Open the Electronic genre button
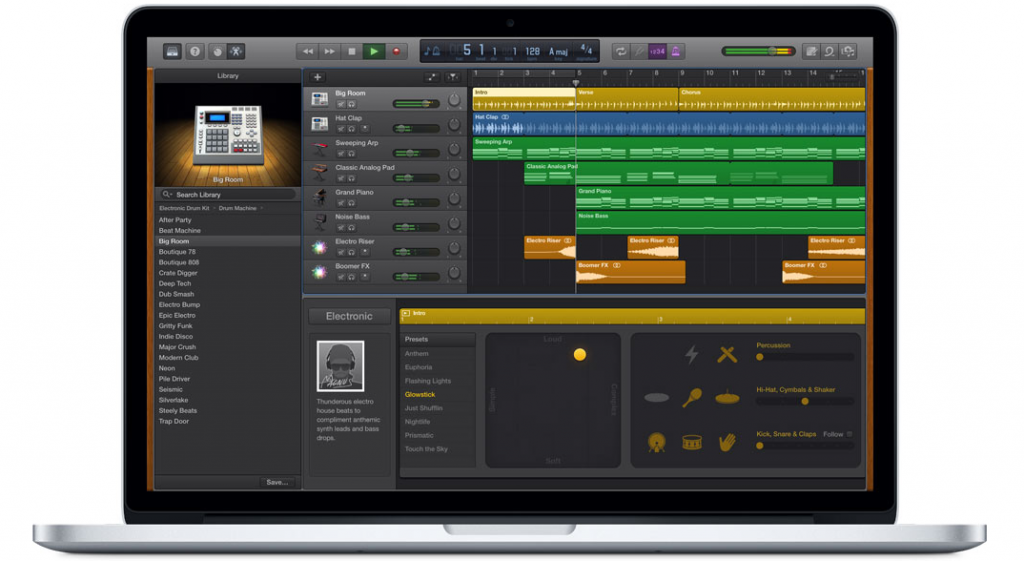Viewport: 1024px width, 561px height. click(x=349, y=316)
